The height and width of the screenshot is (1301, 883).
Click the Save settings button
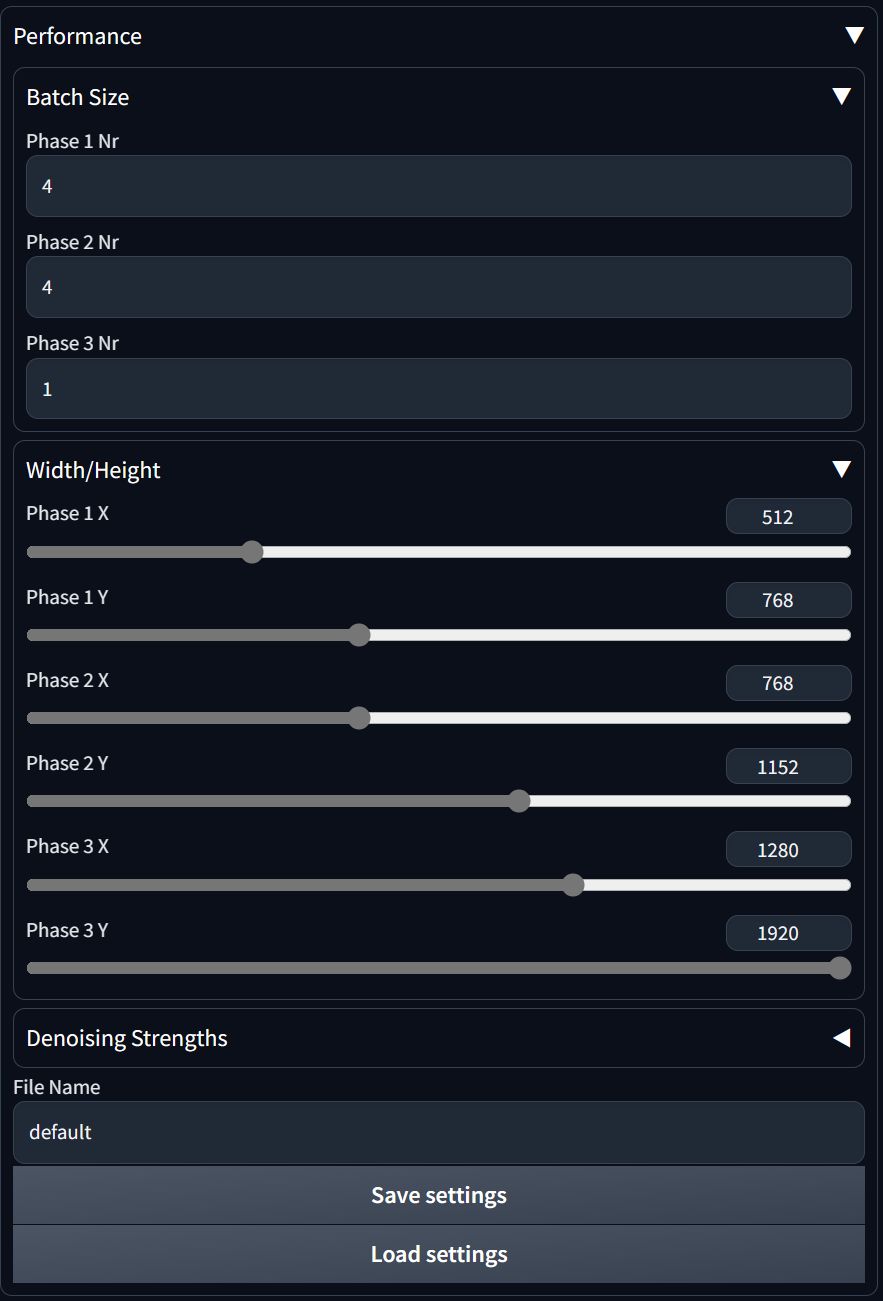point(439,1195)
